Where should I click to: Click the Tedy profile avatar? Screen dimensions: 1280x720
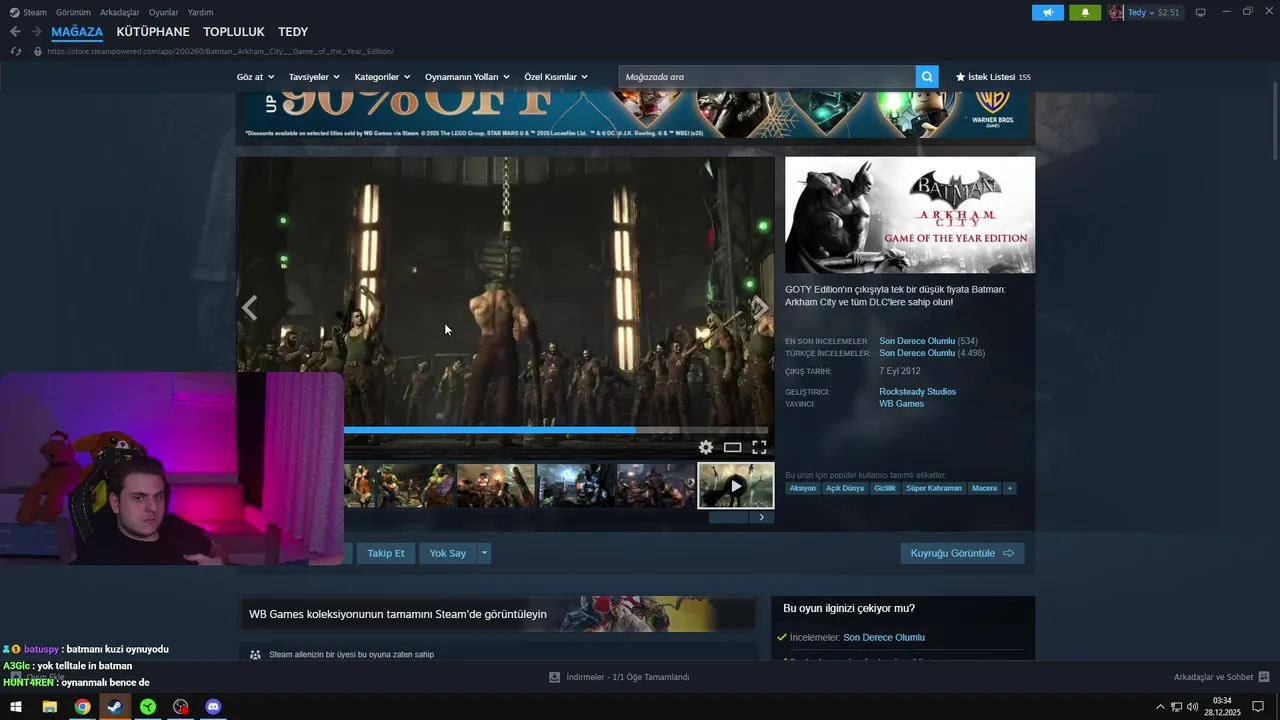pos(1116,12)
